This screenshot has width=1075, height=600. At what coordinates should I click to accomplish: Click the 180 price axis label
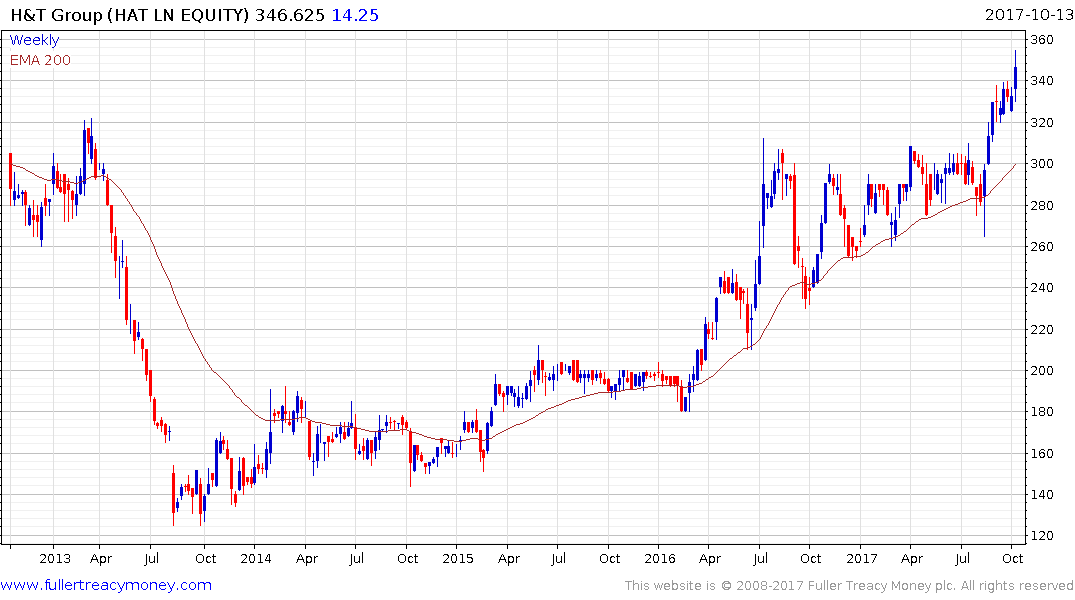[x=1042, y=411]
